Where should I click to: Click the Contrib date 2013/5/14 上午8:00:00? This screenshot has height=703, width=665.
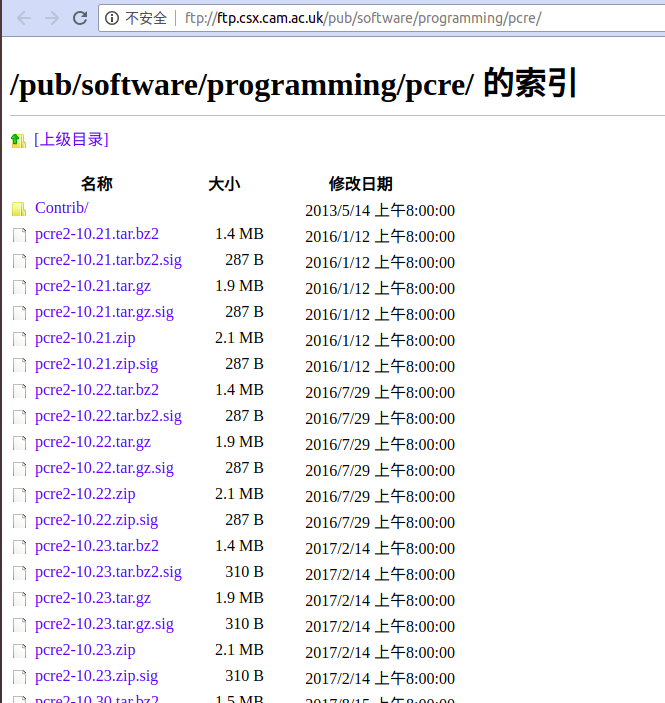380,210
